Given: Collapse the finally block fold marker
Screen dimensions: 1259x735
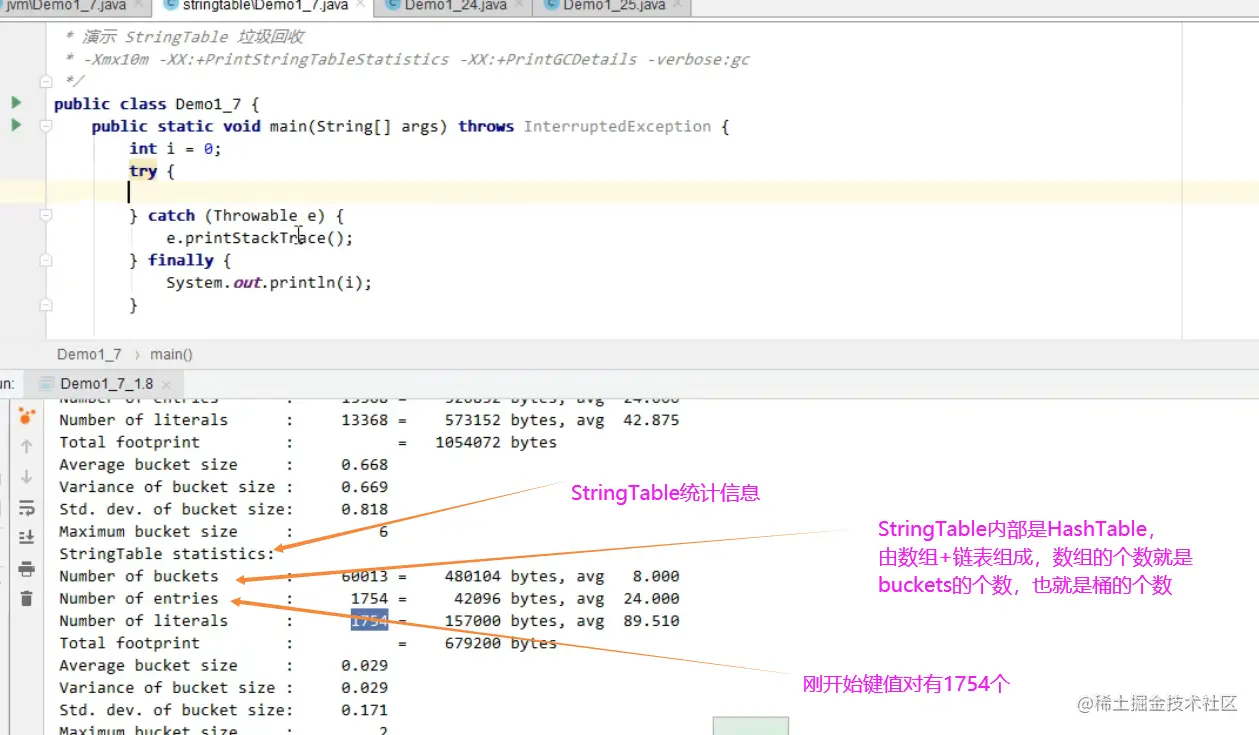Looking at the screenshot, I should pos(45,260).
